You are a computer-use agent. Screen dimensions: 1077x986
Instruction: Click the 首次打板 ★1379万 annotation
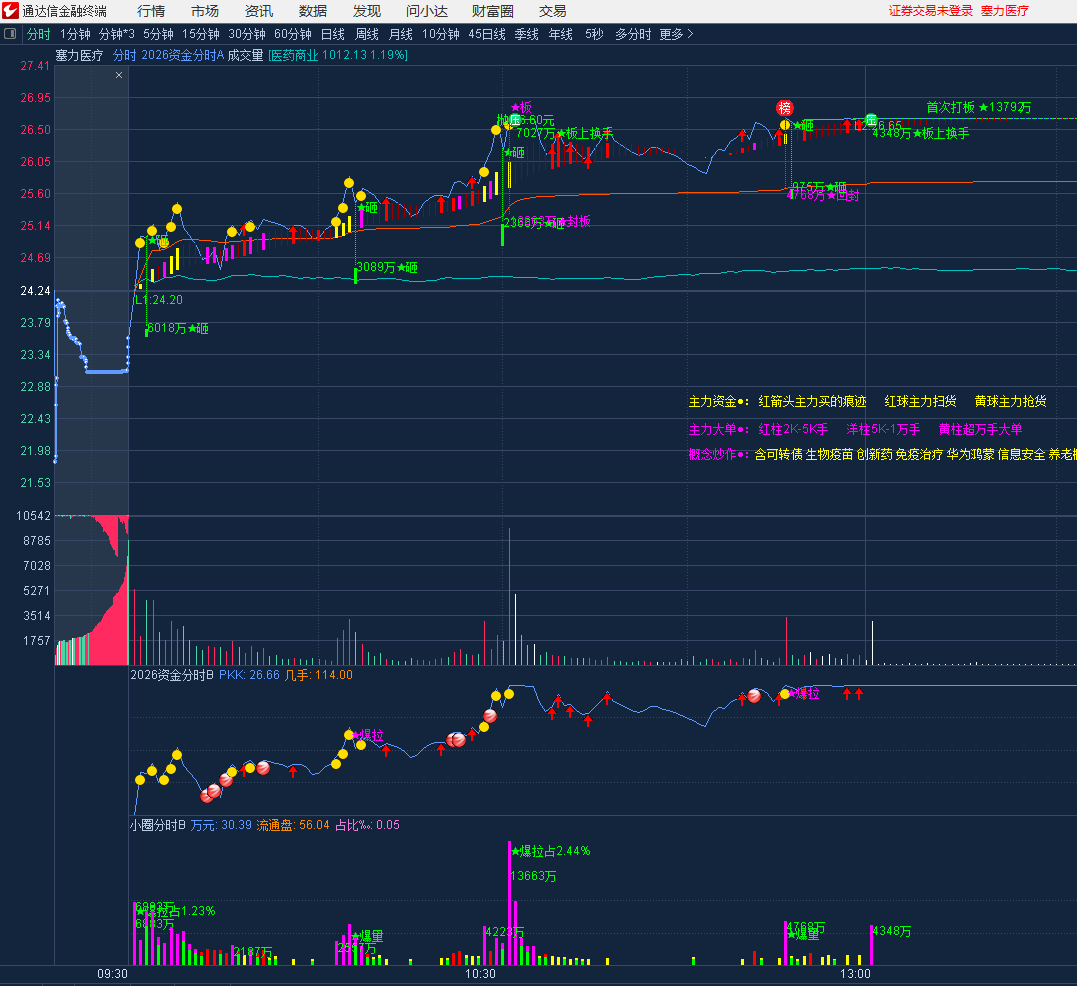pyautogui.click(x=978, y=107)
